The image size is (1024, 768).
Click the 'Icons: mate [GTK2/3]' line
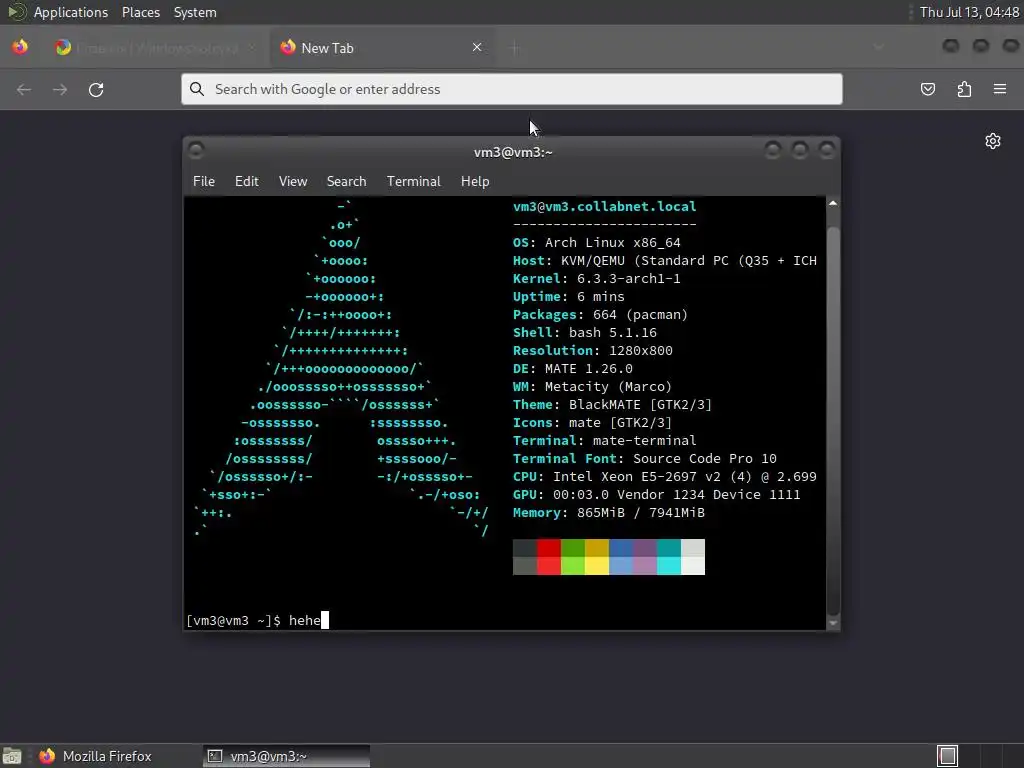(x=592, y=423)
